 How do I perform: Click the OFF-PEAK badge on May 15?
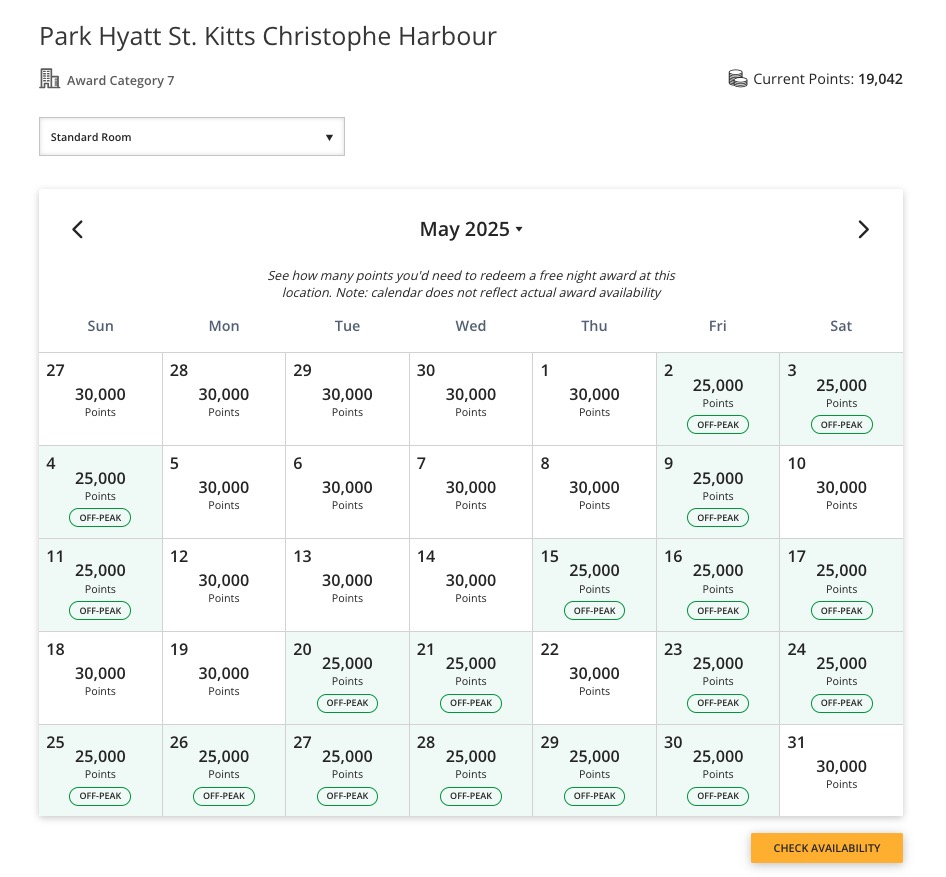click(594, 610)
